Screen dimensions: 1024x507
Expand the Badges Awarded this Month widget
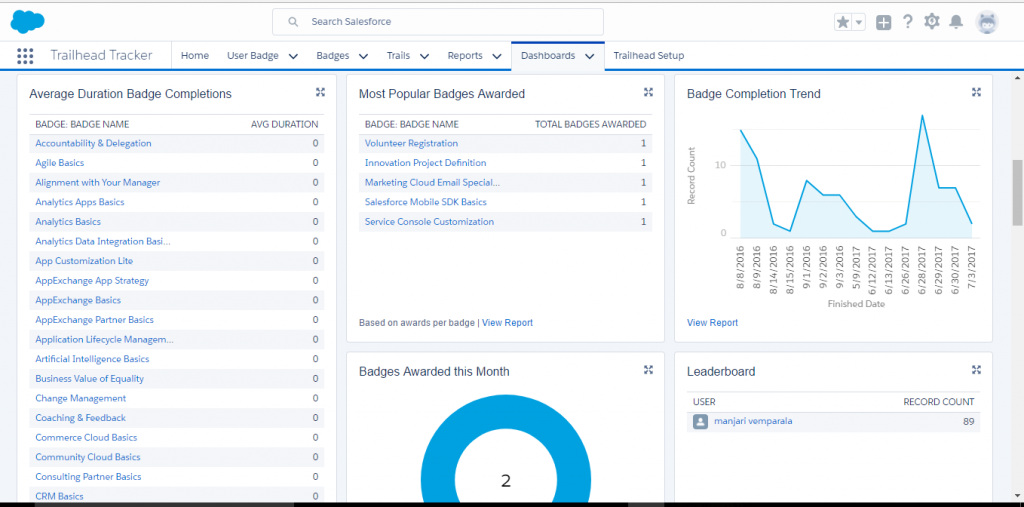tap(648, 370)
